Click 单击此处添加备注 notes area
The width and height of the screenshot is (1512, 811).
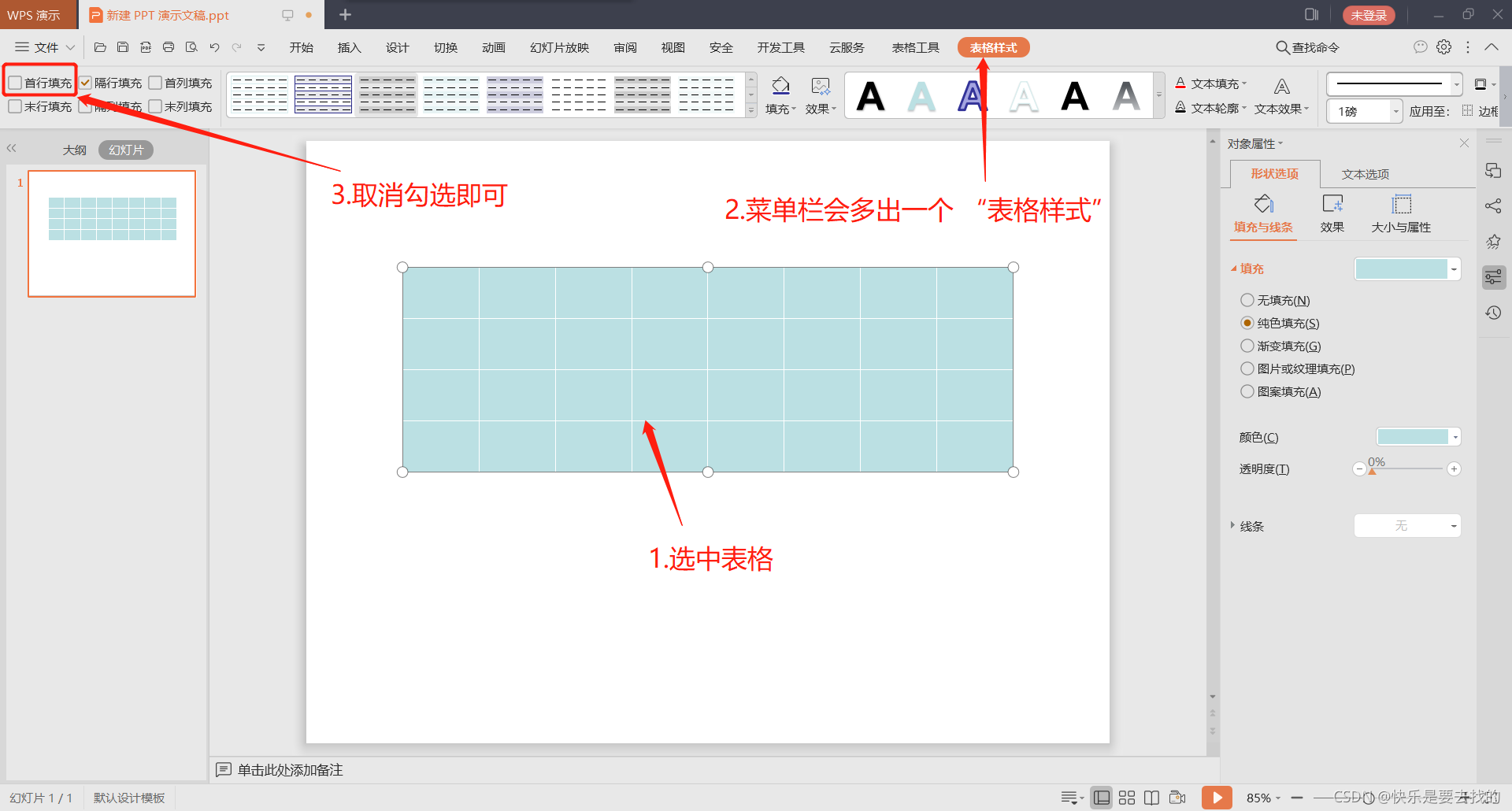290,769
